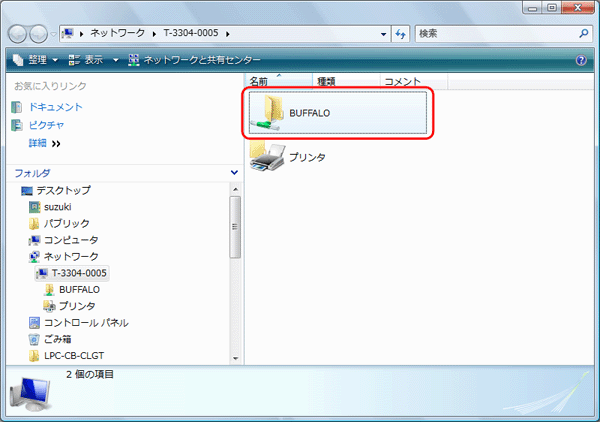Collapse the フォルダ pane with chevron
Image resolution: width=600 pixels, height=422 pixels.
[x=234, y=173]
